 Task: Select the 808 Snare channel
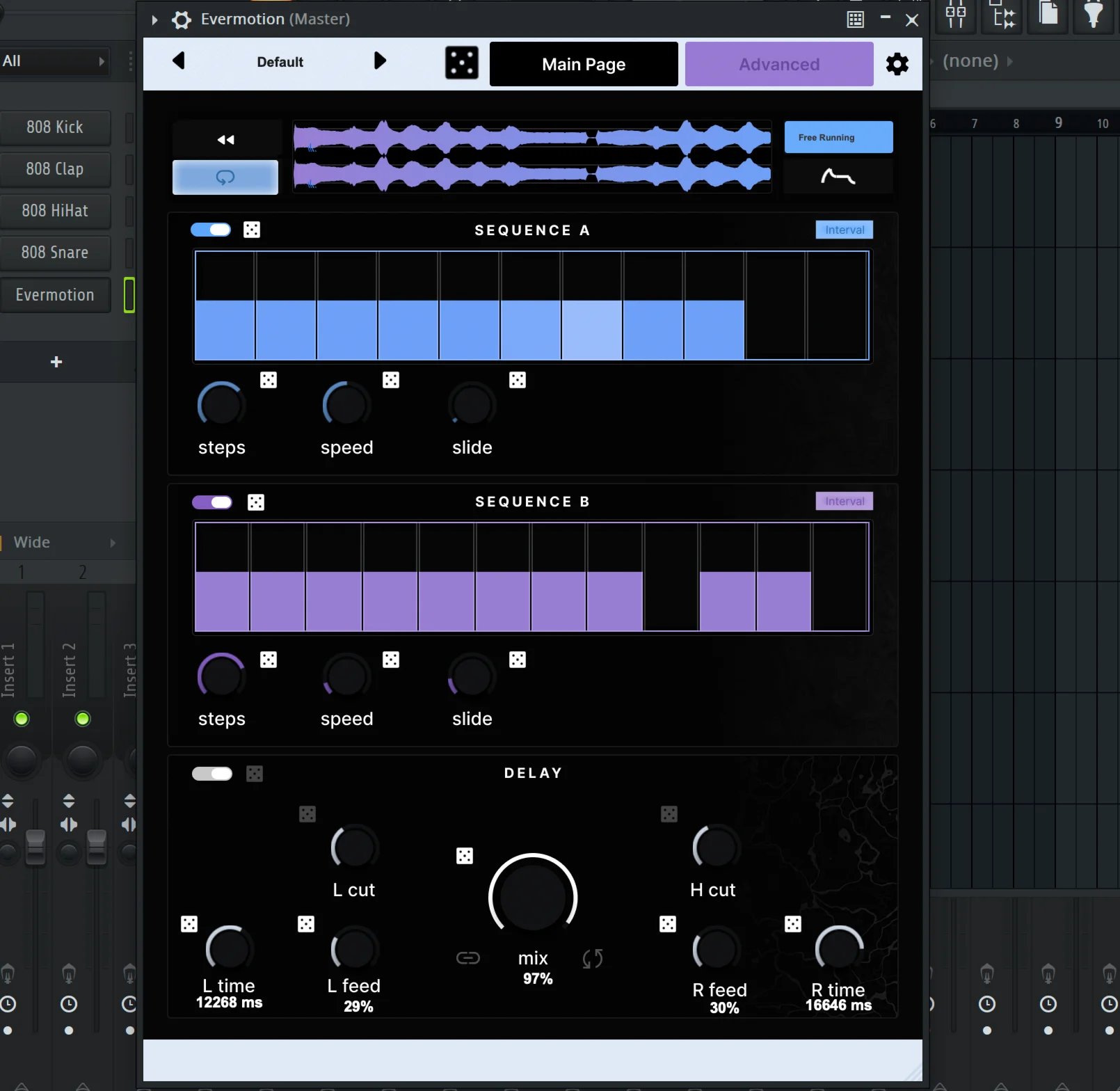click(x=55, y=253)
